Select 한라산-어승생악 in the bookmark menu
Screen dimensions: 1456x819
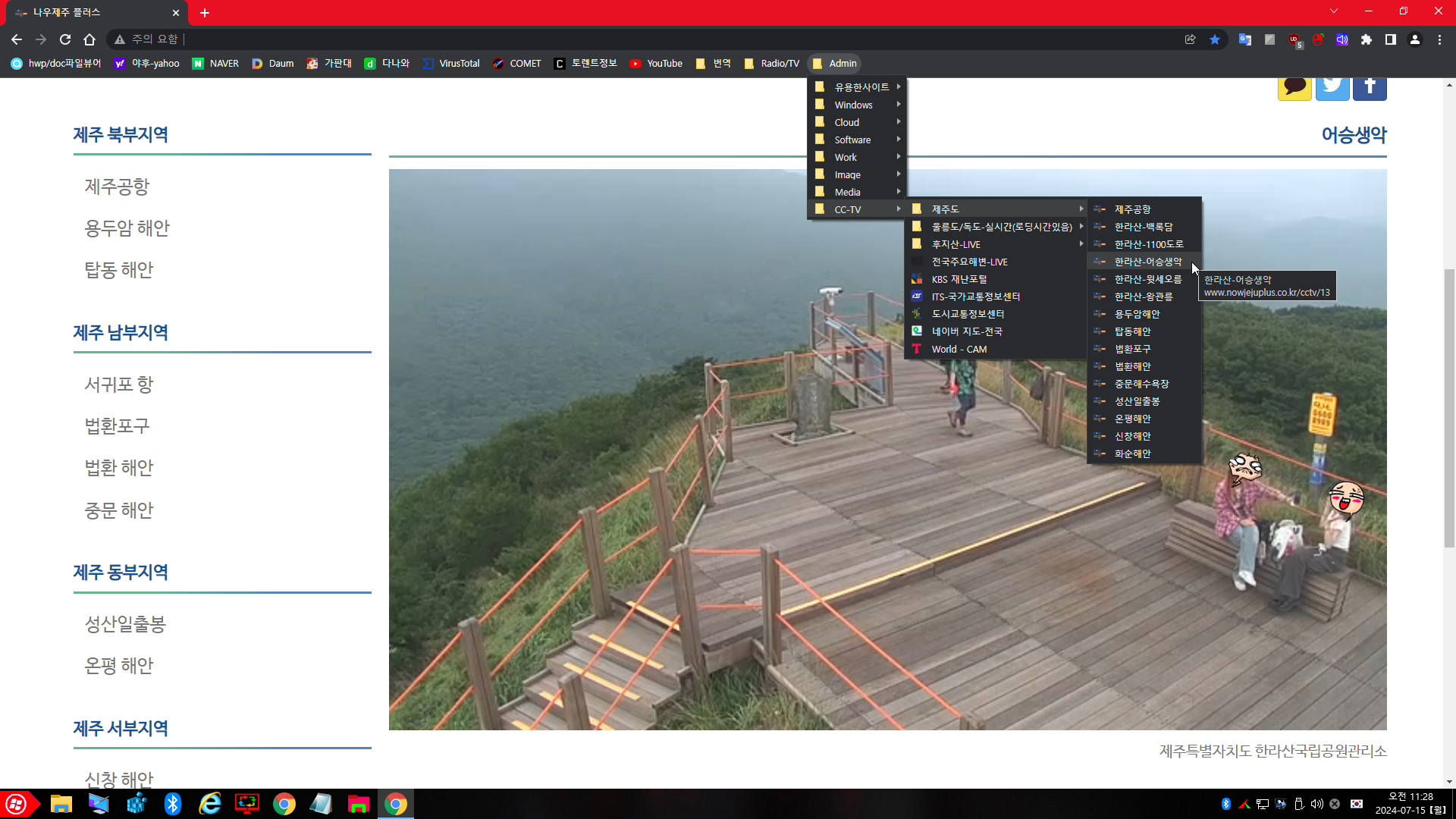1144,262
